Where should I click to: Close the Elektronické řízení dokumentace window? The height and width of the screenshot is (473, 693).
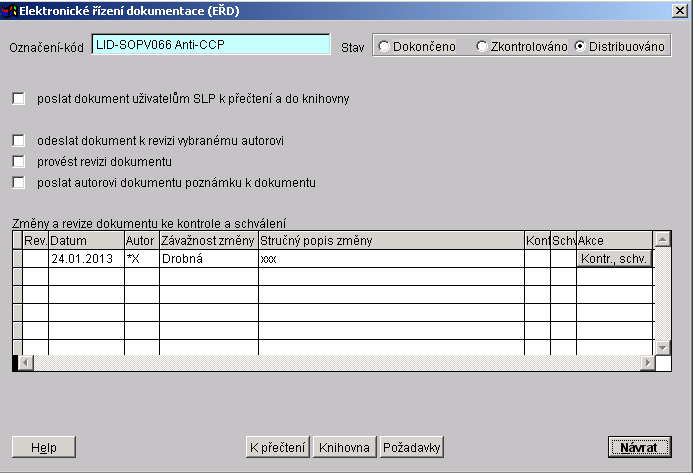click(680, 10)
